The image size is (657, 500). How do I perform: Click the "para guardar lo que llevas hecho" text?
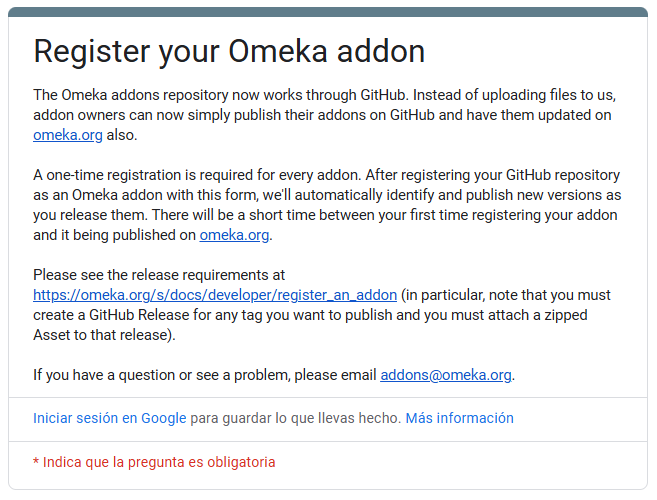(296, 418)
